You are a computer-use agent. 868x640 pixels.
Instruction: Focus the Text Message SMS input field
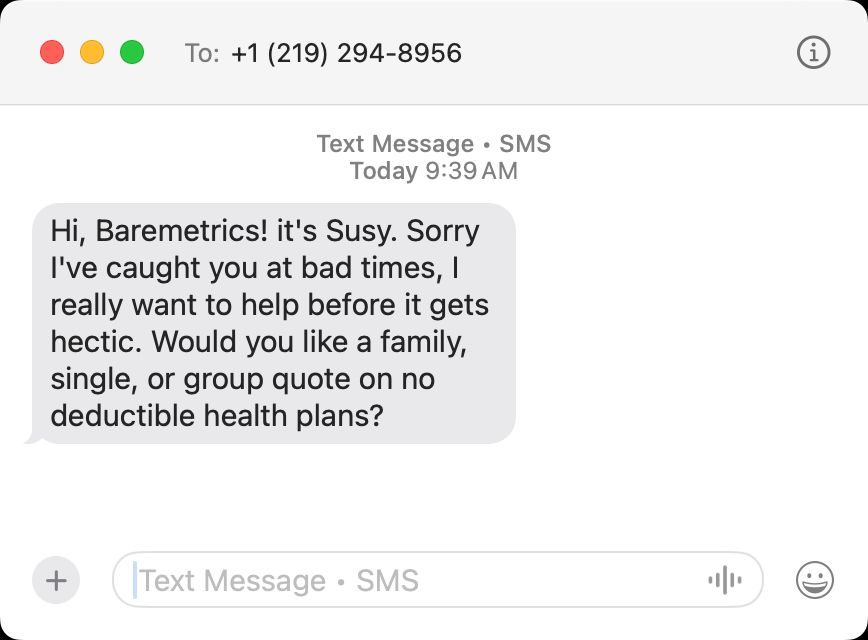tap(437, 580)
